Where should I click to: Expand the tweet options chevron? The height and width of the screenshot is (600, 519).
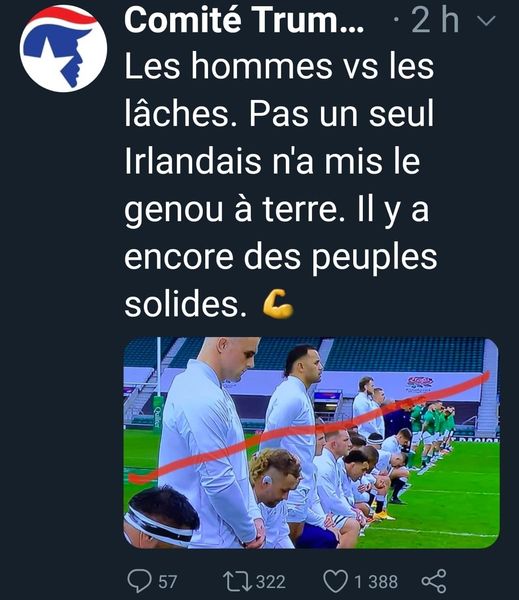(488, 21)
